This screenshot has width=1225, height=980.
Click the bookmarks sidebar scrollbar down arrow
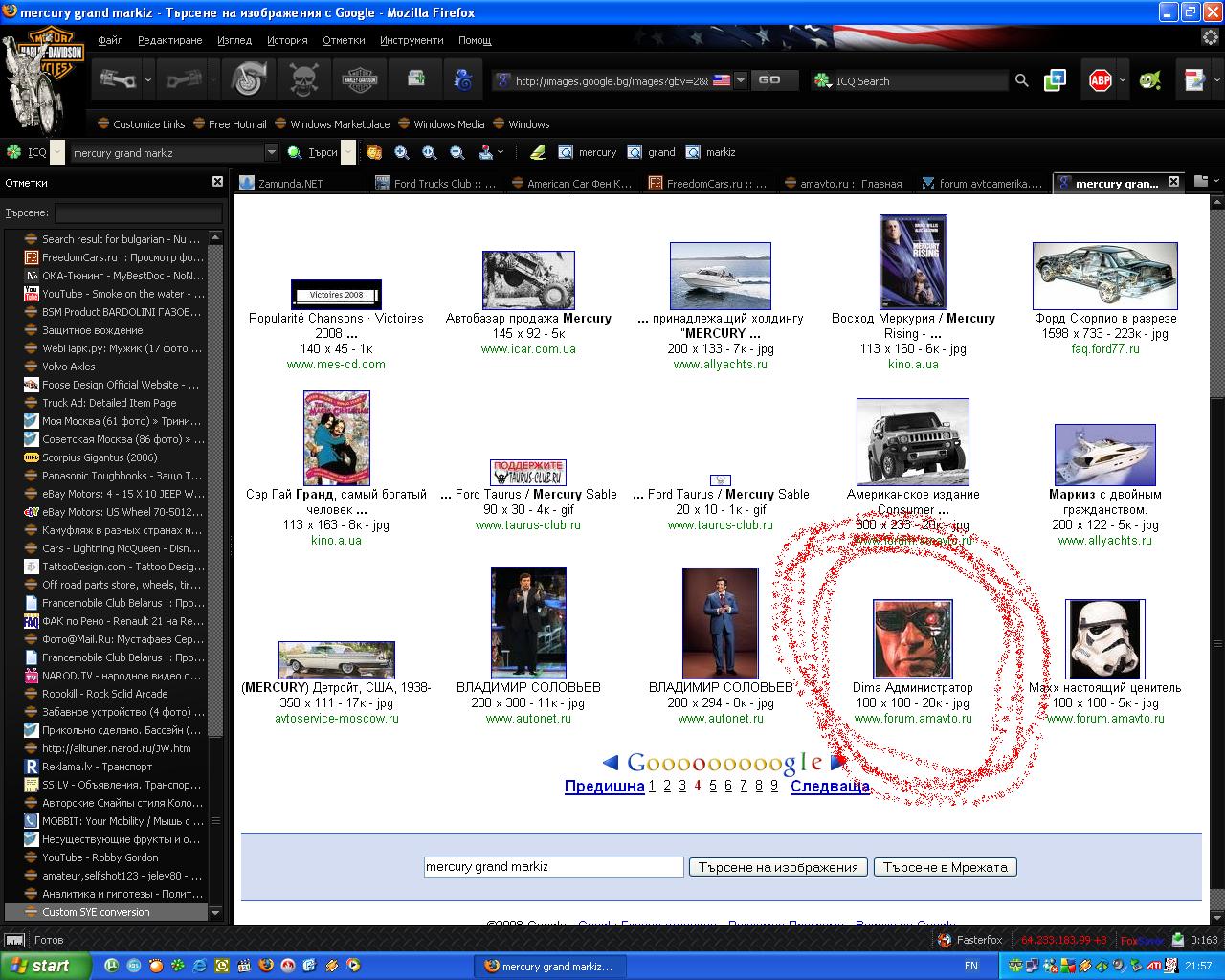pyautogui.click(x=215, y=913)
